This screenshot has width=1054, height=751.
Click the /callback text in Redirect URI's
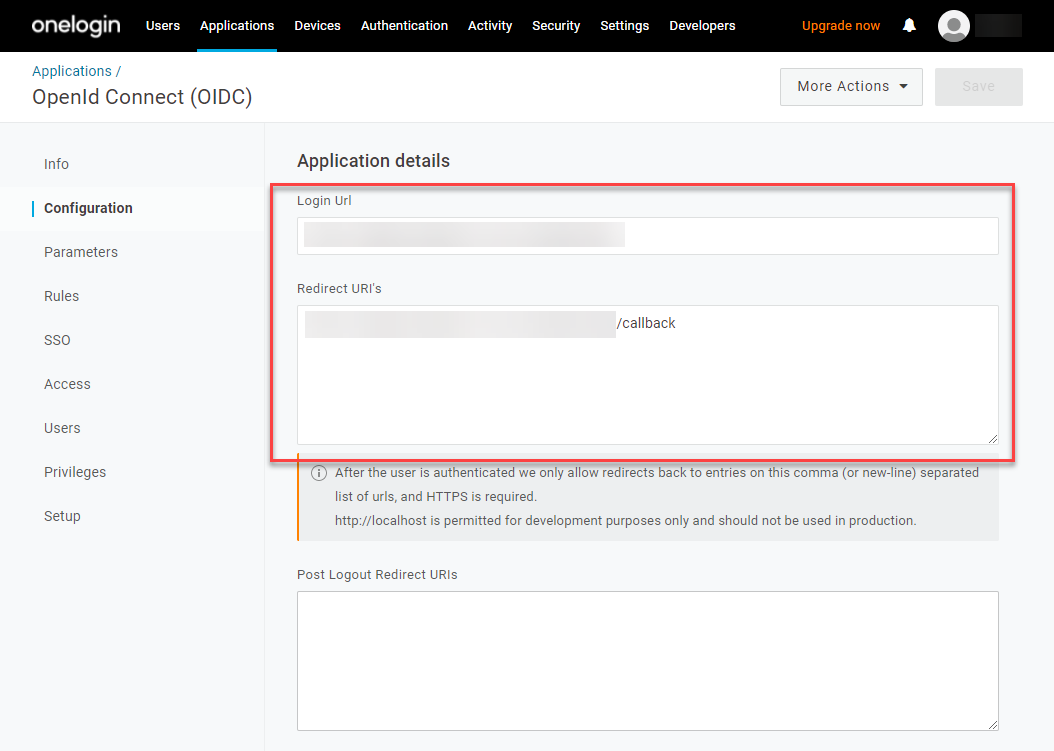coord(646,323)
